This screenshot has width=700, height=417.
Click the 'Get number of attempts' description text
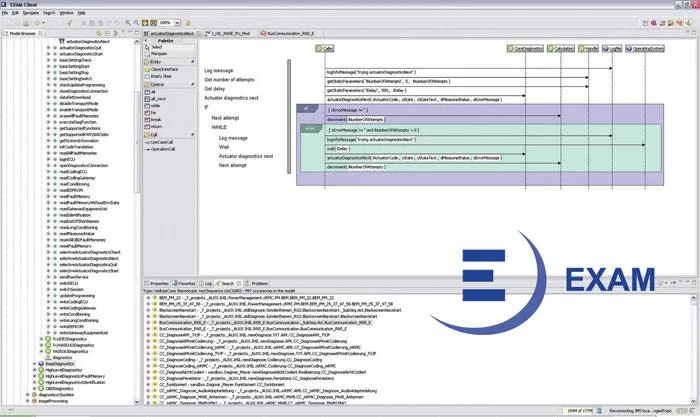point(229,79)
